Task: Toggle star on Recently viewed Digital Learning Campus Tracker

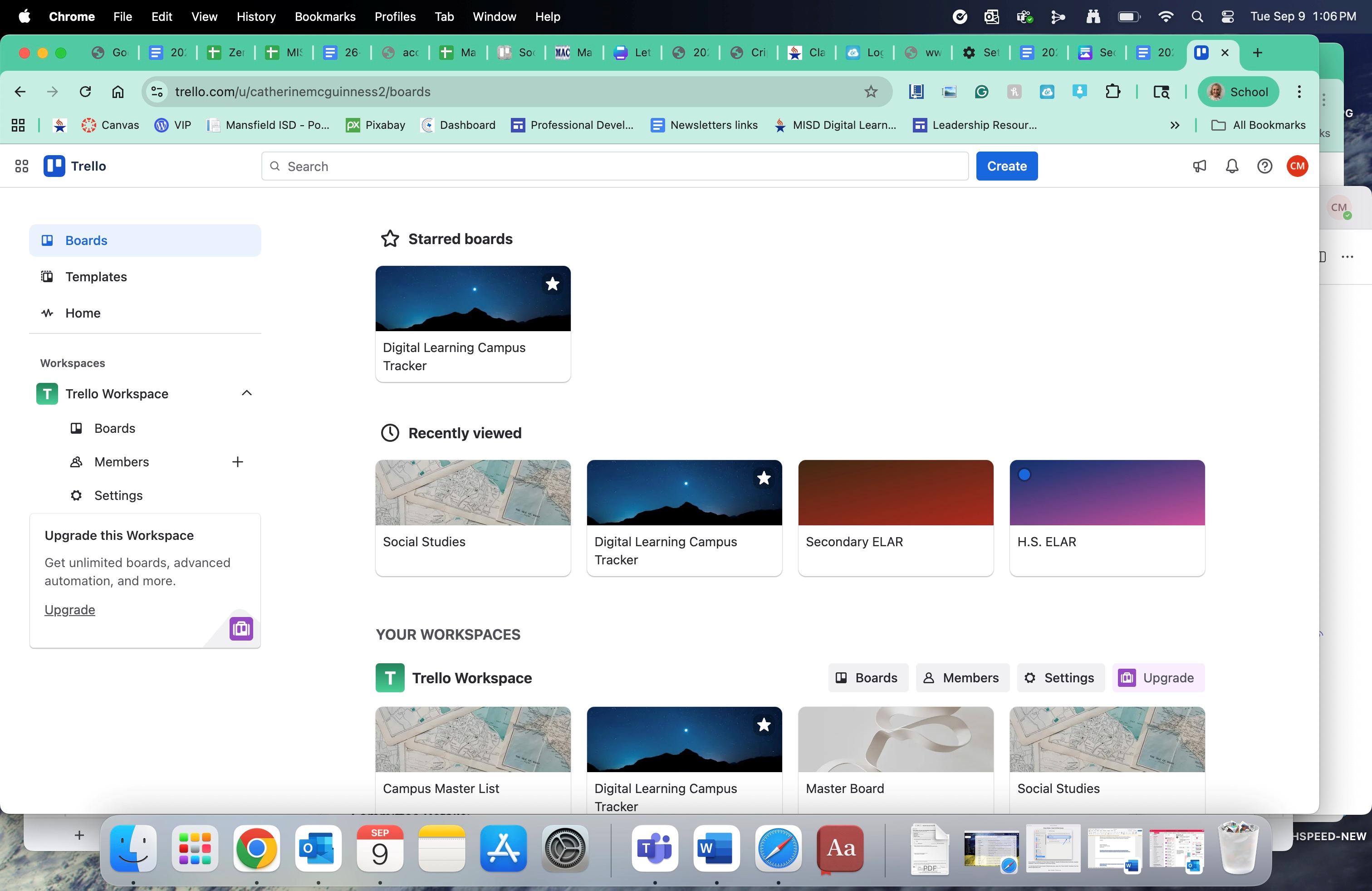Action: 764,478
